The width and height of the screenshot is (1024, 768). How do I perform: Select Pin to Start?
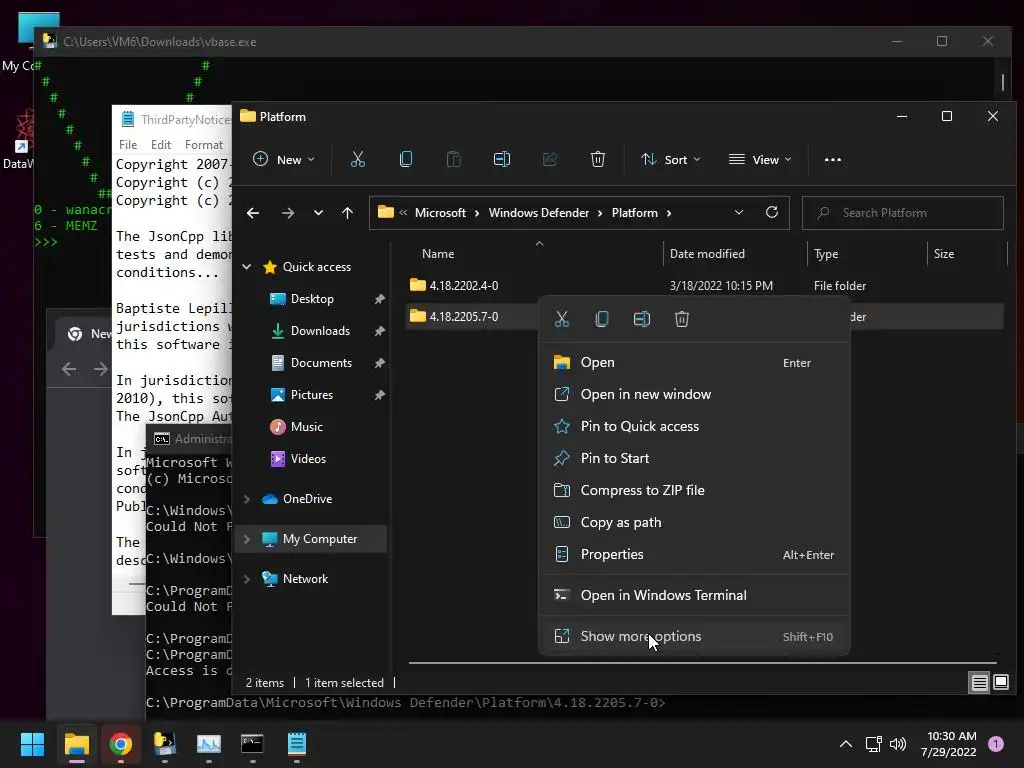pyautogui.click(x=694, y=458)
